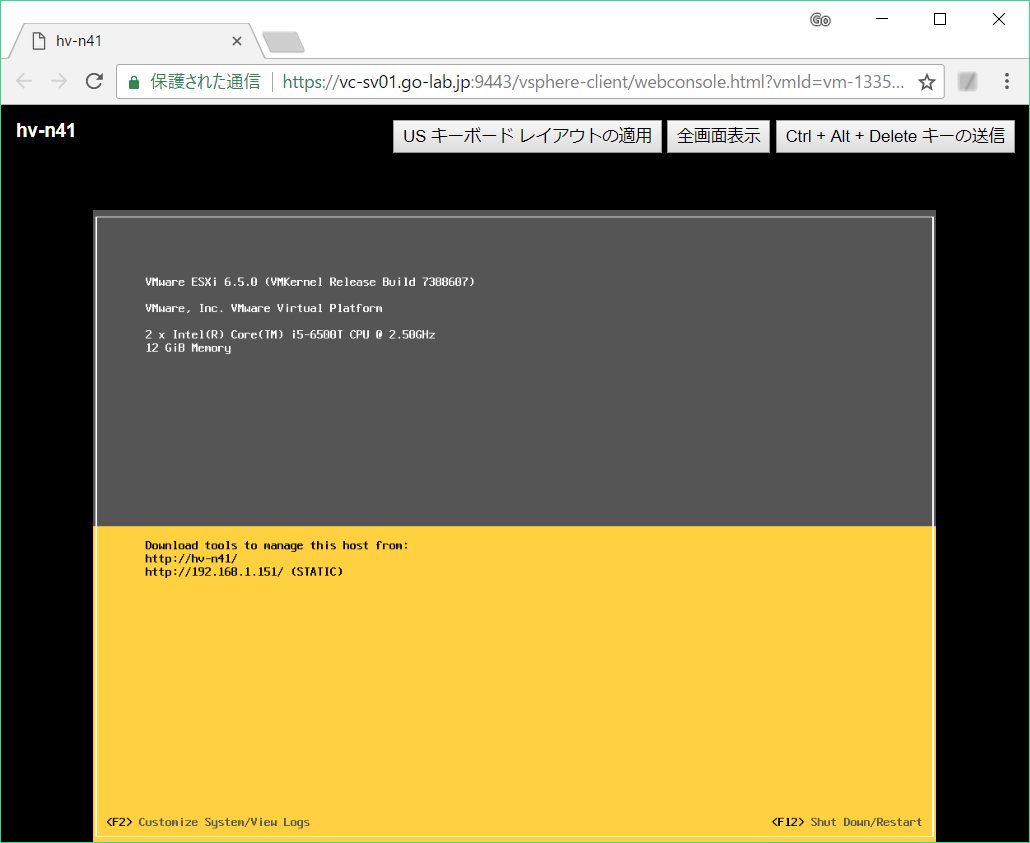Send Ctrl + Alt + Delete keys button
Viewport: 1030px width, 843px height.
(x=895, y=136)
